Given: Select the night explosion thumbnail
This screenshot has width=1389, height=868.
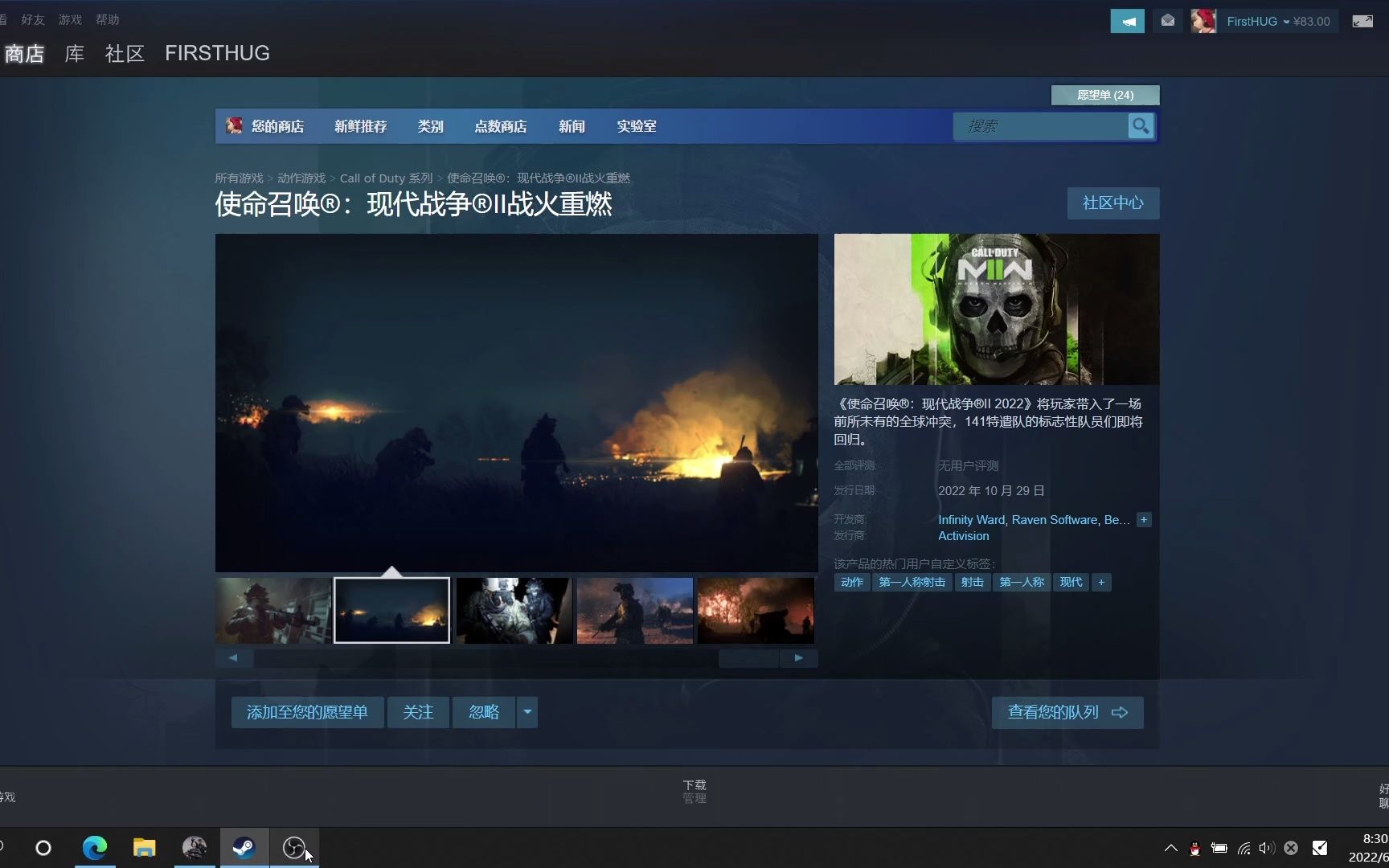Looking at the screenshot, I should (x=392, y=610).
